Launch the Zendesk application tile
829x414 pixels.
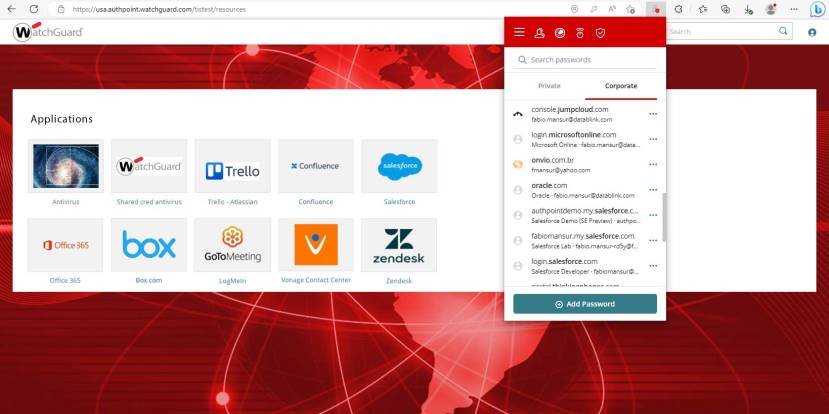point(399,245)
